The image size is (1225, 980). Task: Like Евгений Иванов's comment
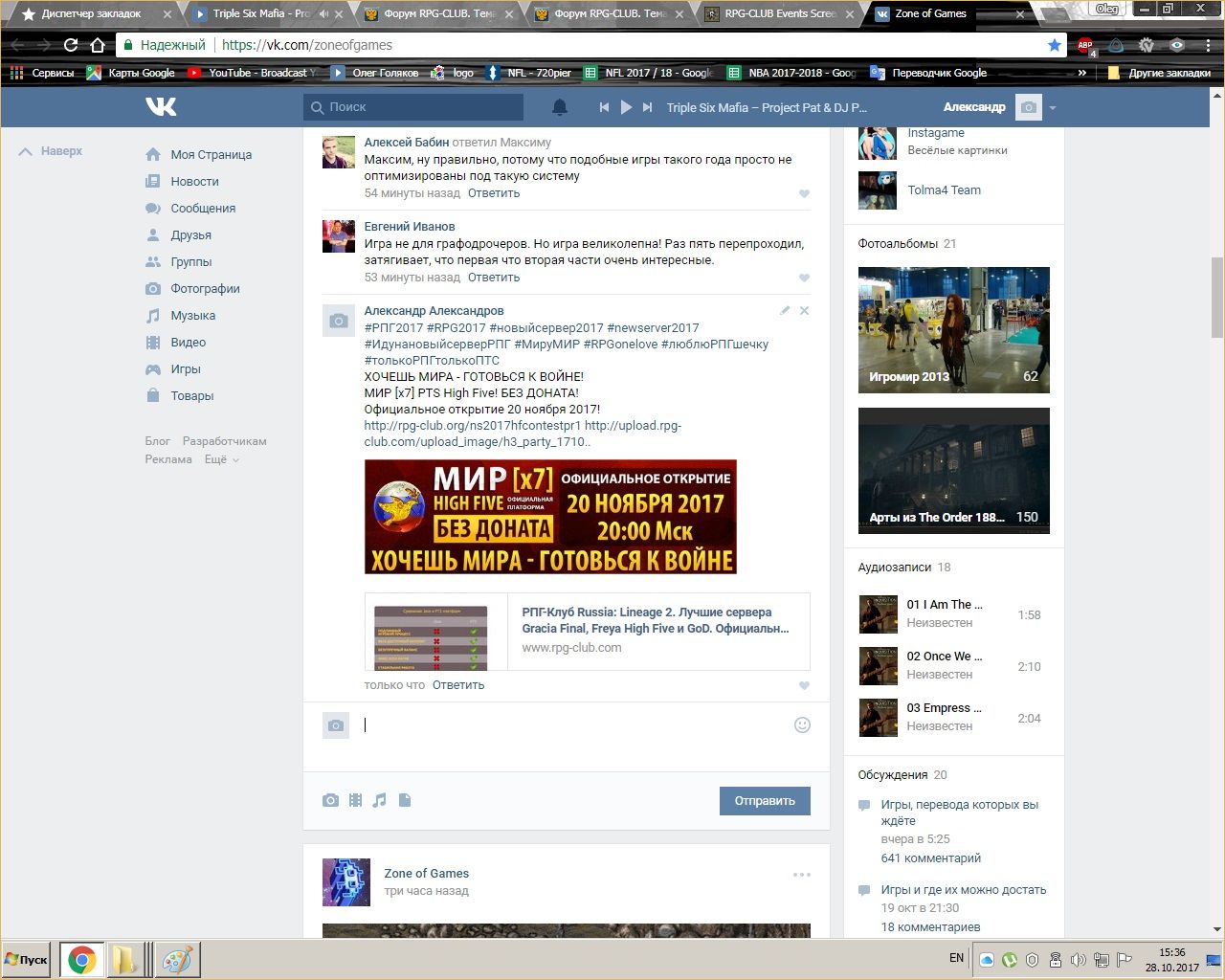(804, 278)
